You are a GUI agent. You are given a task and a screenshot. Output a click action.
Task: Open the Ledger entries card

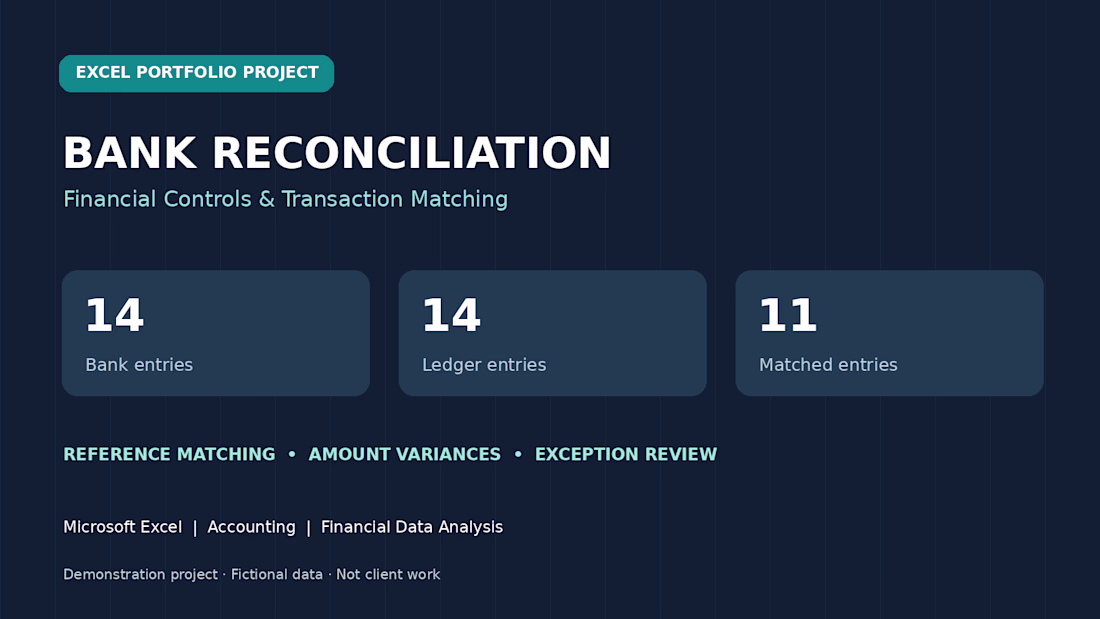pyautogui.click(x=553, y=333)
